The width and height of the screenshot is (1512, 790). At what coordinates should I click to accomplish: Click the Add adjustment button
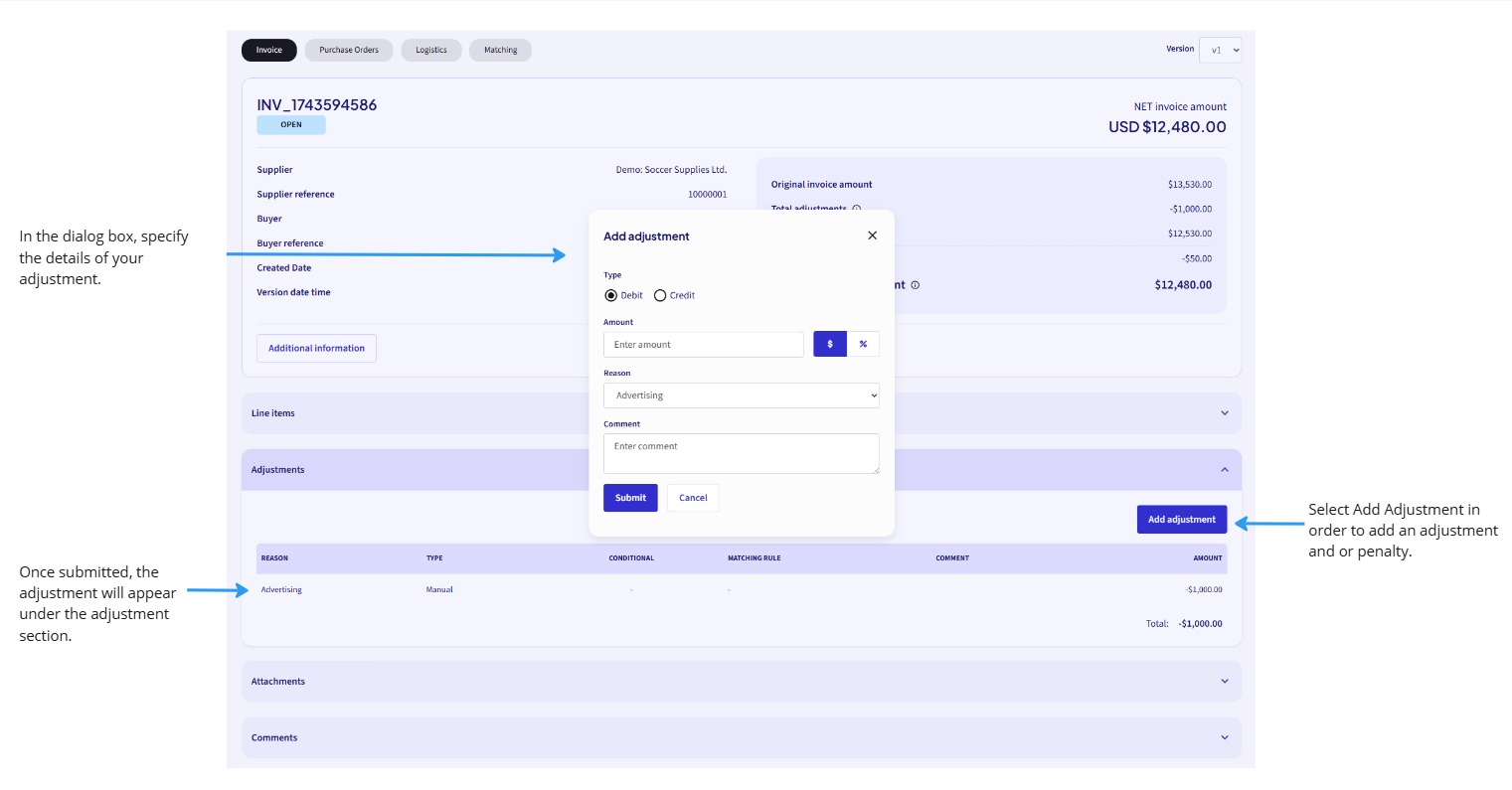click(1182, 519)
